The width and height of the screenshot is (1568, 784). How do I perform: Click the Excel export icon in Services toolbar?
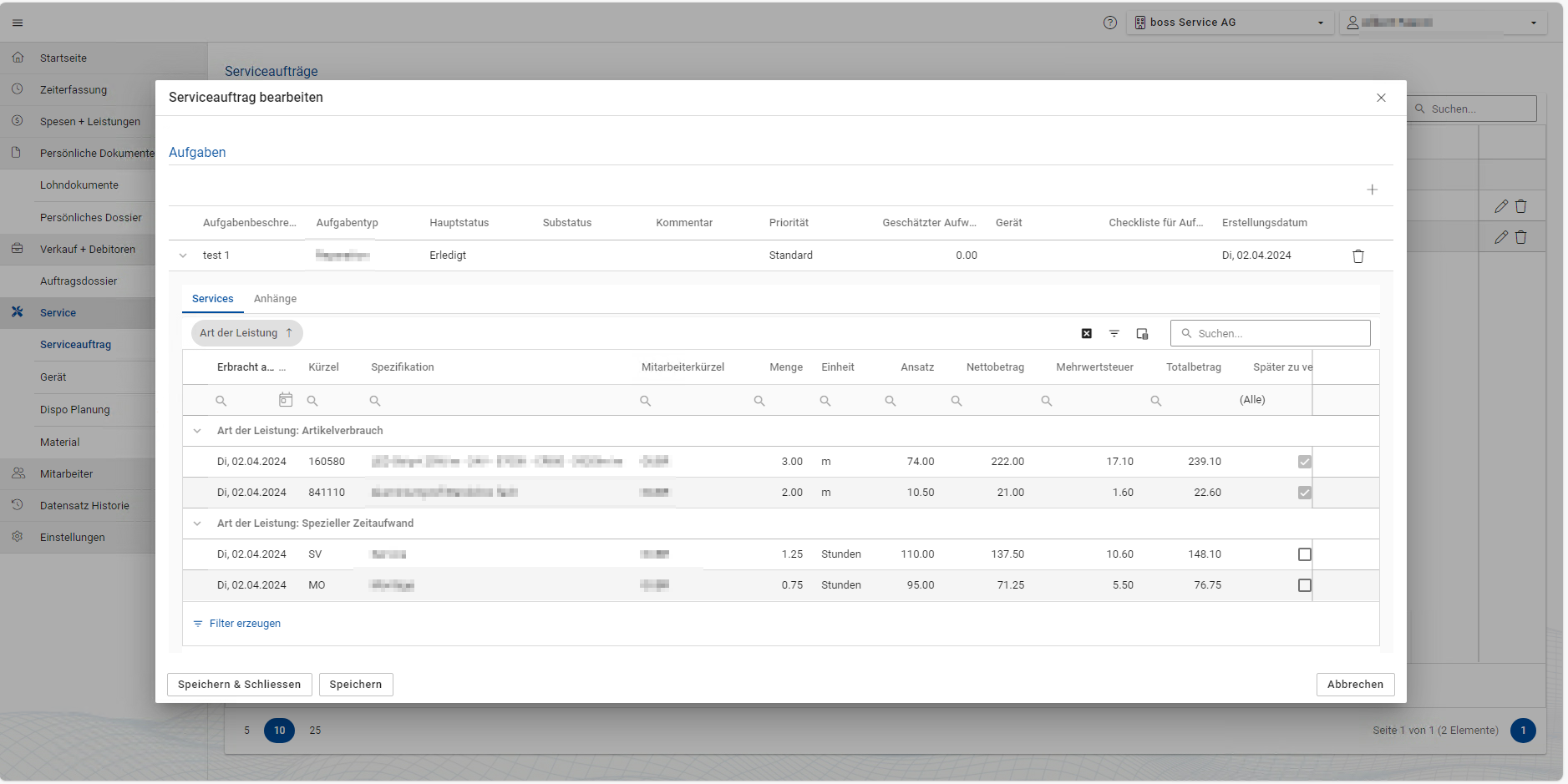pos(1086,333)
